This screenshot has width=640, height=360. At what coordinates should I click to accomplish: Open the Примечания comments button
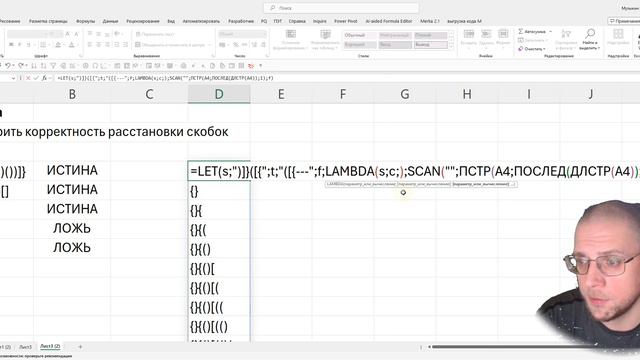[624, 21]
